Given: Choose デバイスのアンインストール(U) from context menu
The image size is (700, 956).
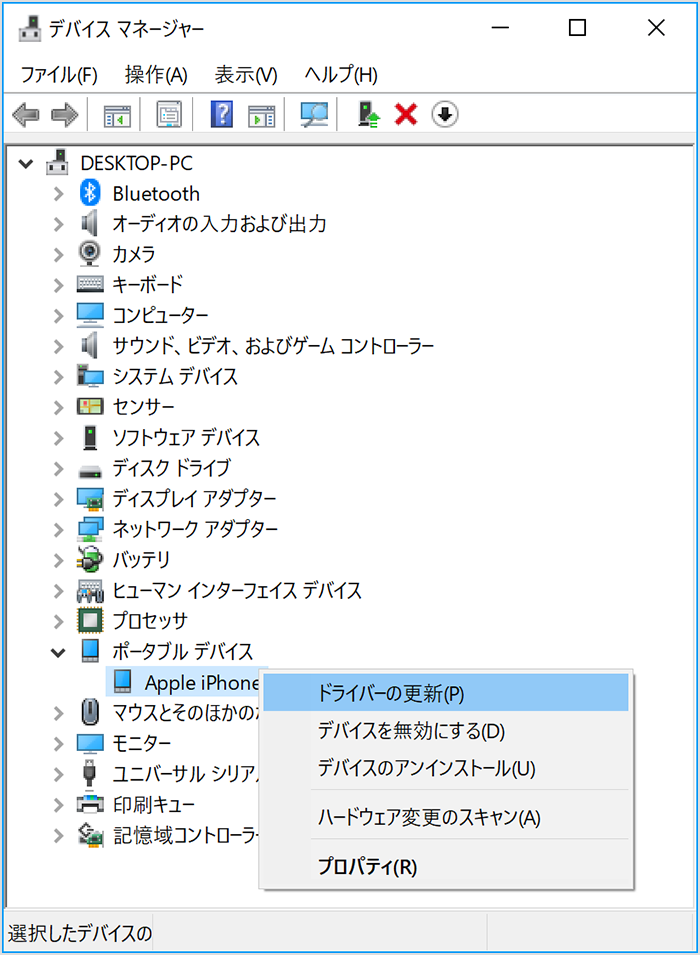Looking at the screenshot, I should [x=446, y=768].
